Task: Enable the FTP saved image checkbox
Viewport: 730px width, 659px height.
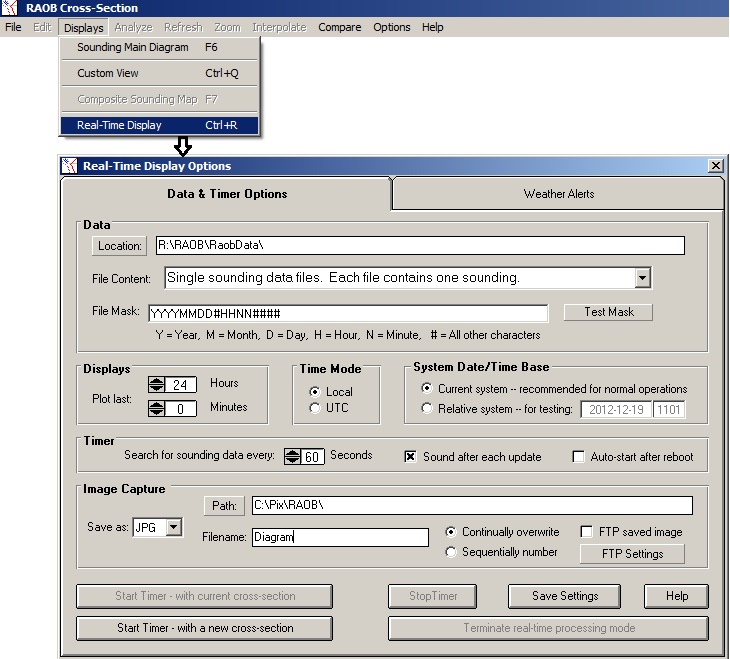Action: tap(587, 531)
